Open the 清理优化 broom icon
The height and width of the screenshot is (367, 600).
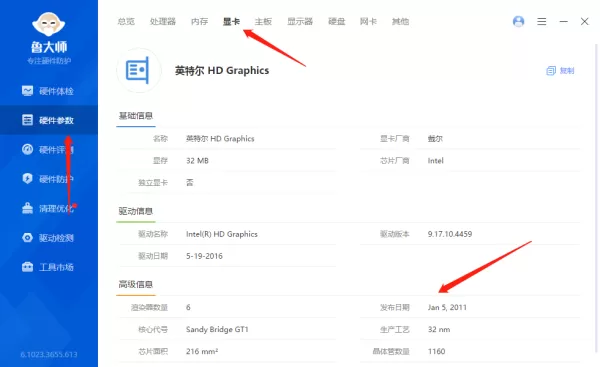[27, 208]
